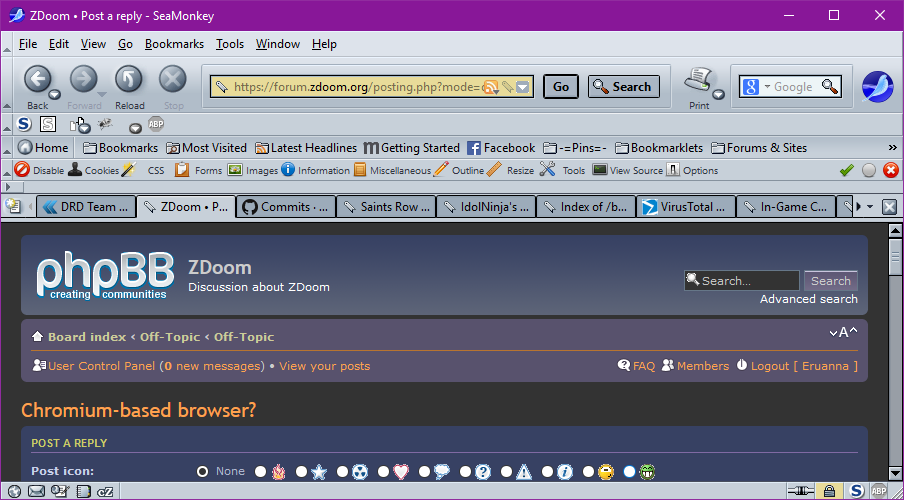Go back using the Back arrow button

37,79
